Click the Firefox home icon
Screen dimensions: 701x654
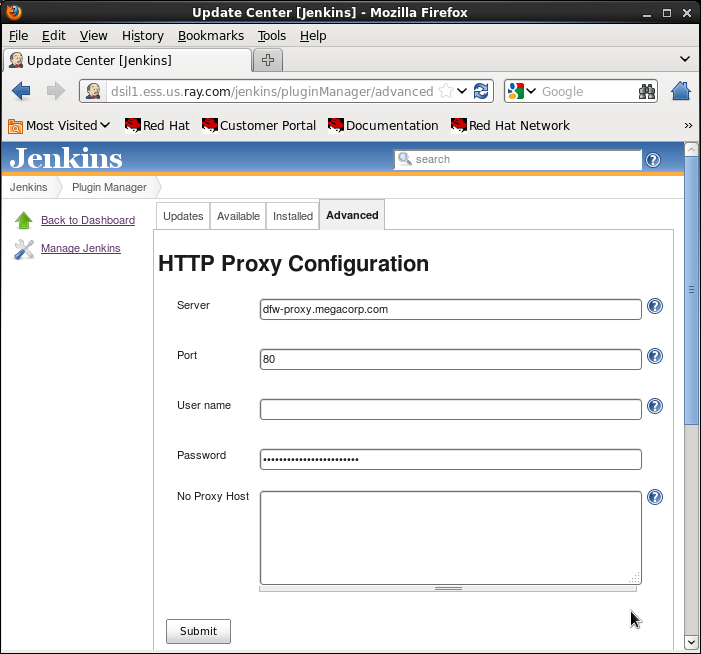[681, 91]
